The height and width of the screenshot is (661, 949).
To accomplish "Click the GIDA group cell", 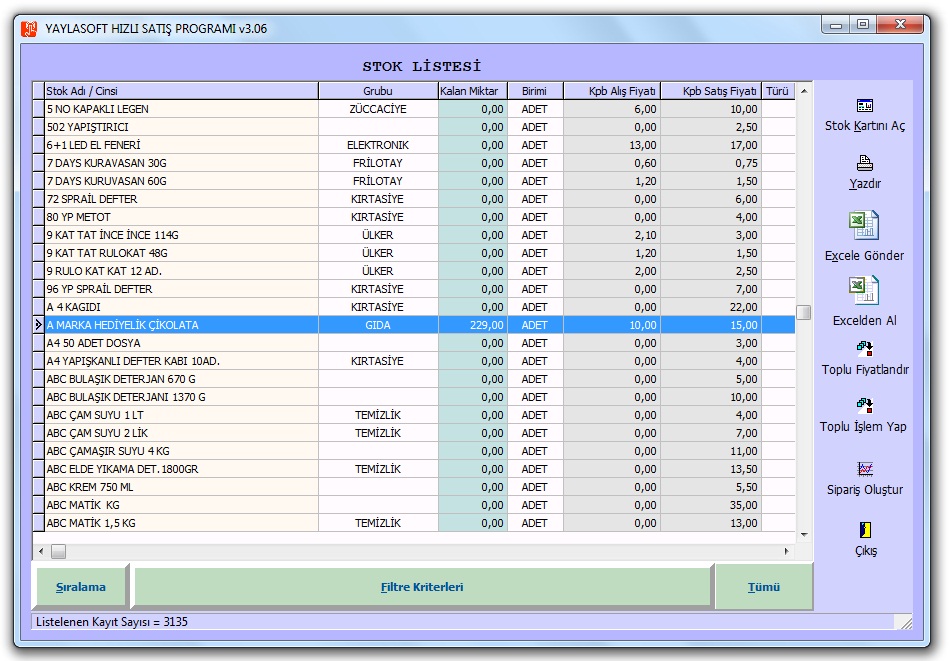I will [378, 325].
